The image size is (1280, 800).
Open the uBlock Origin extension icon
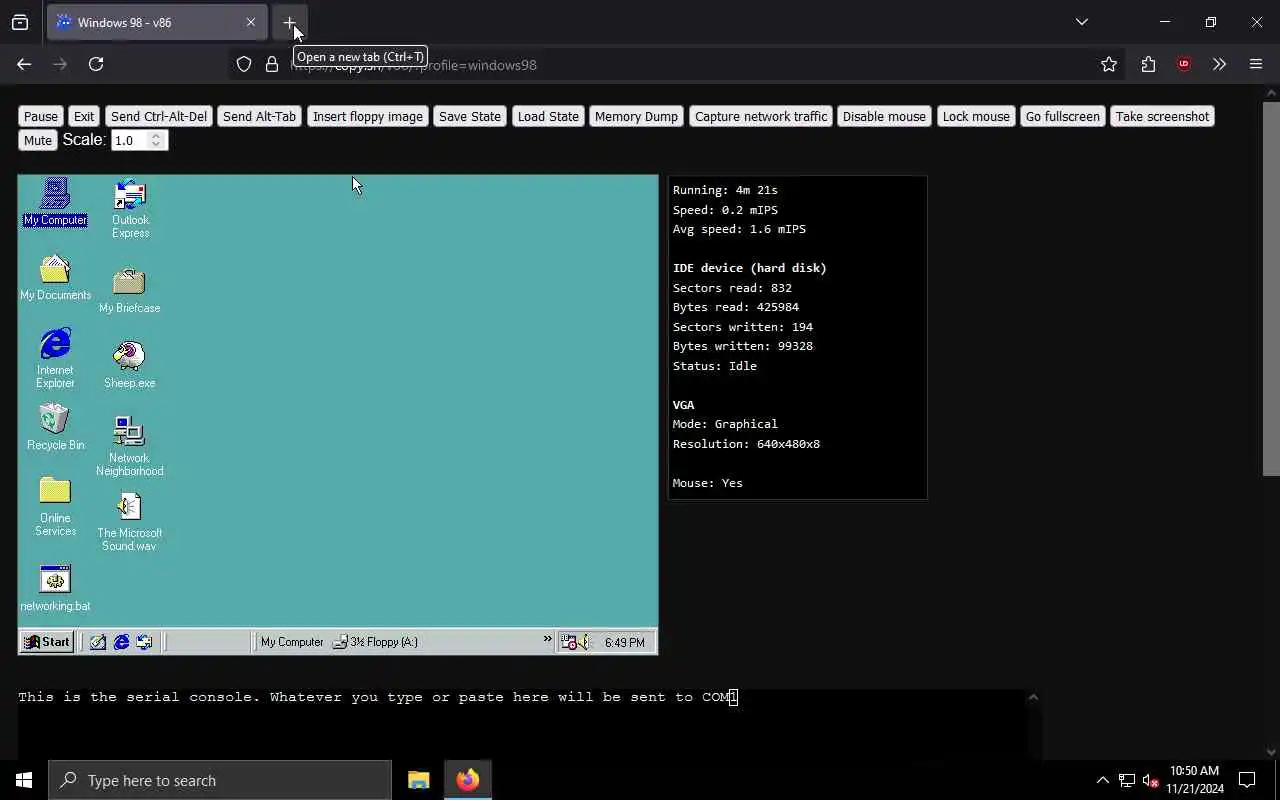pos(1184,64)
